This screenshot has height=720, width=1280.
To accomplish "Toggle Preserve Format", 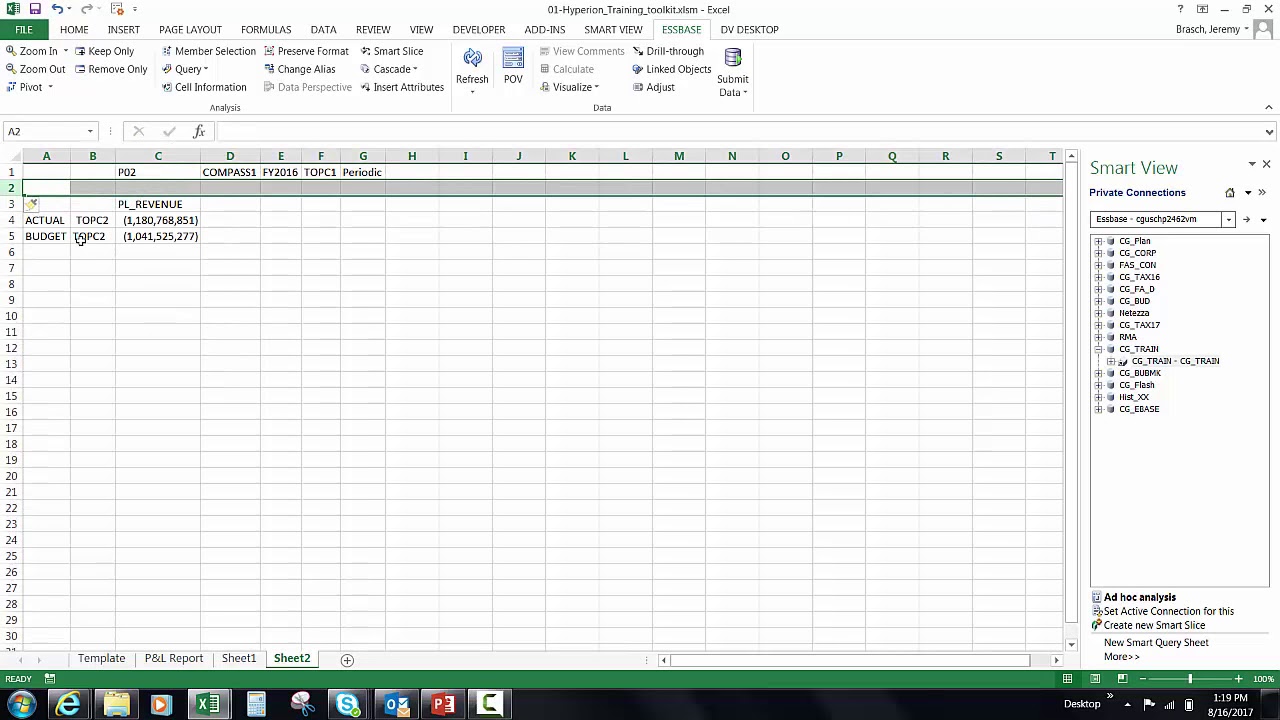I will pyautogui.click(x=306, y=51).
